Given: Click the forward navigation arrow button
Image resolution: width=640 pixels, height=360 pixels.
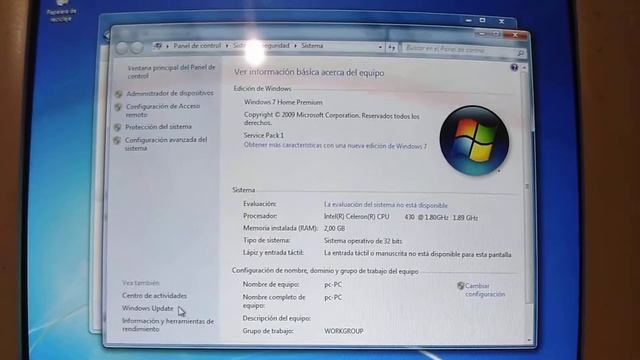Looking at the screenshot, I should click(x=137, y=48).
